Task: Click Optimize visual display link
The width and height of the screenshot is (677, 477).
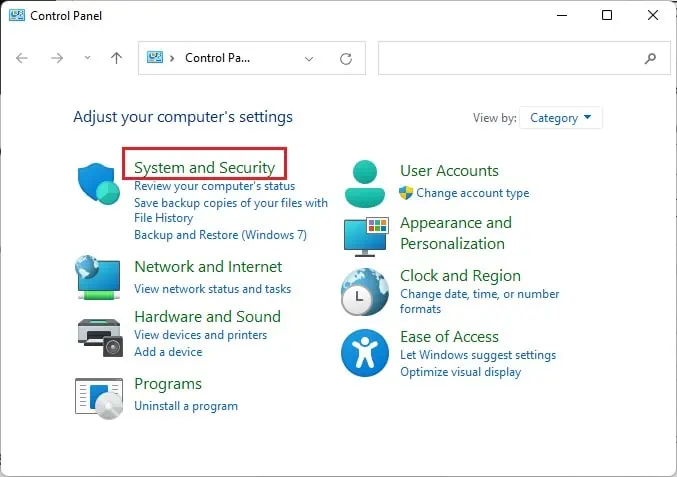Action: [x=460, y=372]
